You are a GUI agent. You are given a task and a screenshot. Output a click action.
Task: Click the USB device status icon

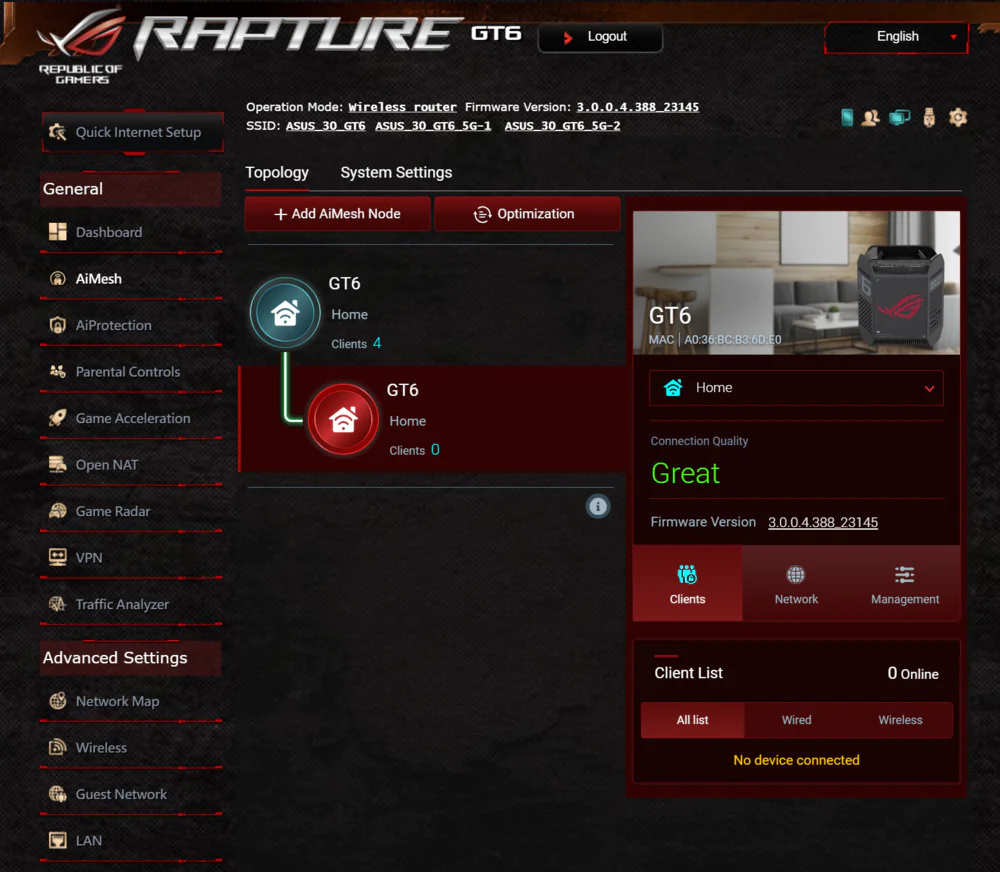pos(929,117)
